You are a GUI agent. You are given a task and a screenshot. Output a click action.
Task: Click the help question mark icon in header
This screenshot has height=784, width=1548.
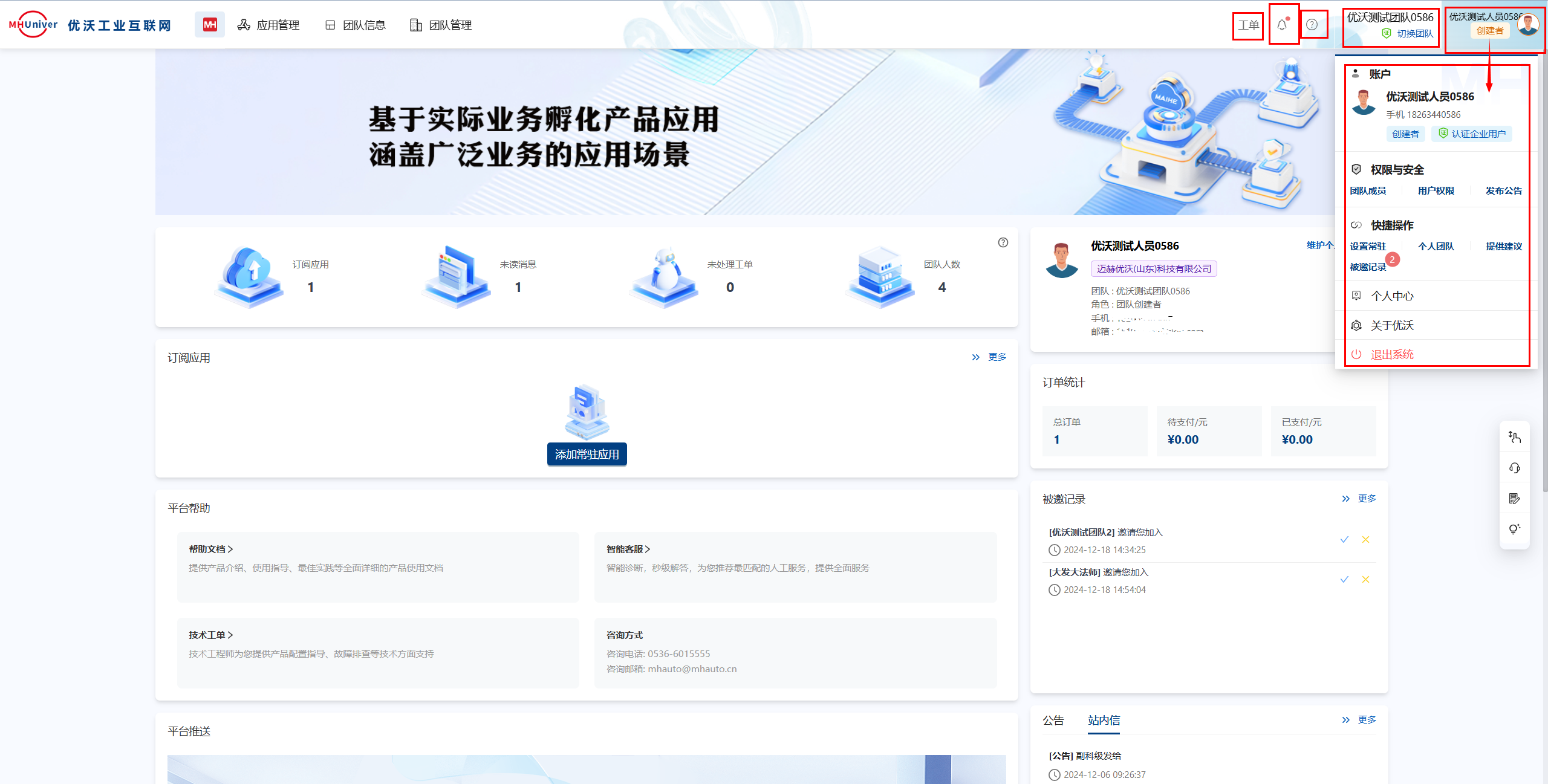(1312, 25)
